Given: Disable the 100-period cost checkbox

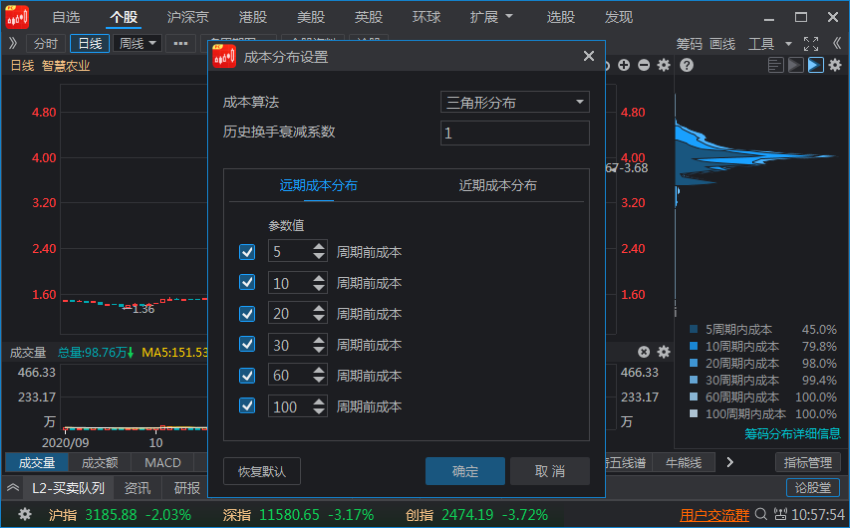Looking at the screenshot, I should coord(248,406).
